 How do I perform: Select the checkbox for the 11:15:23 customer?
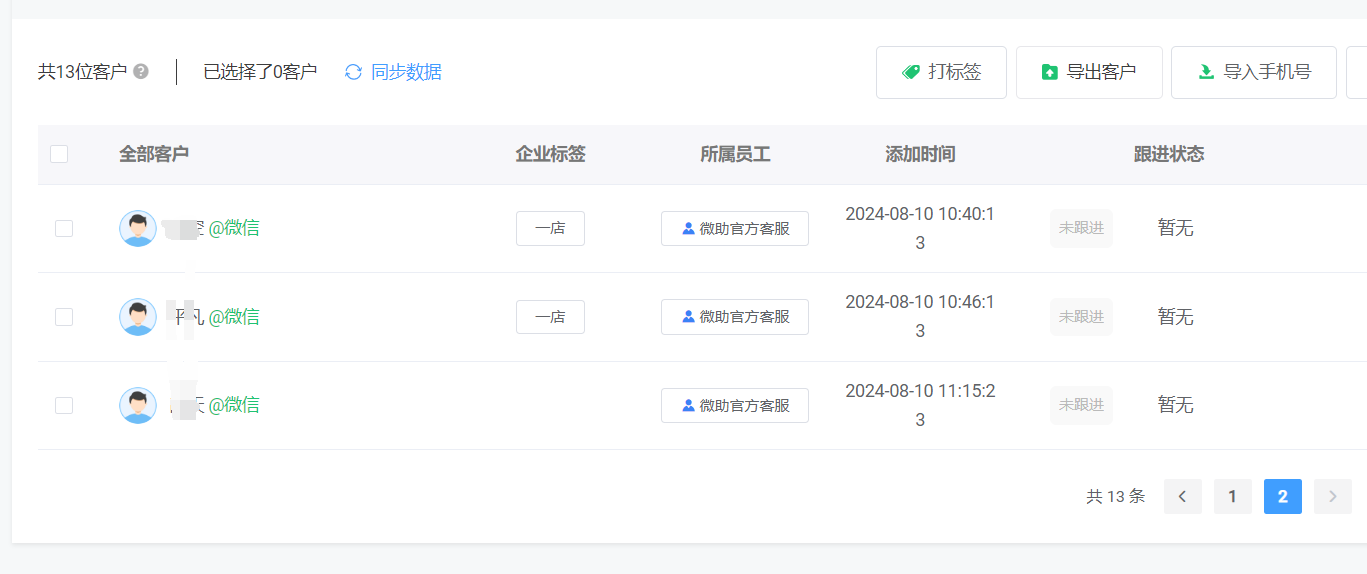coord(64,405)
